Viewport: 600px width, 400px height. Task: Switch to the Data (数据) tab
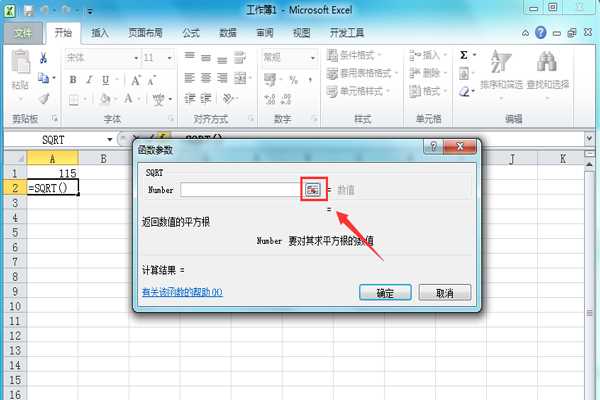point(228,33)
